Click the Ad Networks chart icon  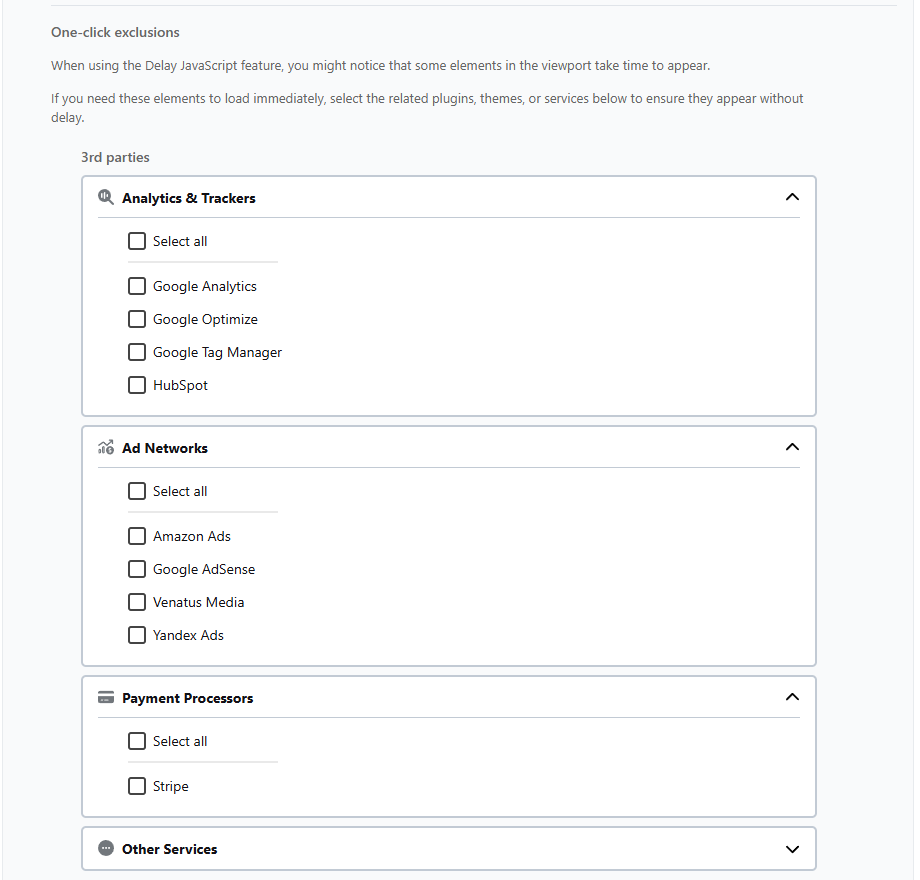point(106,447)
